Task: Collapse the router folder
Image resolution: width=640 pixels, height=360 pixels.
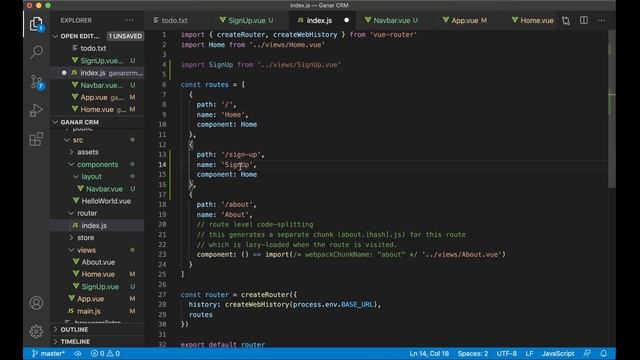Action: click(x=71, y=213)
